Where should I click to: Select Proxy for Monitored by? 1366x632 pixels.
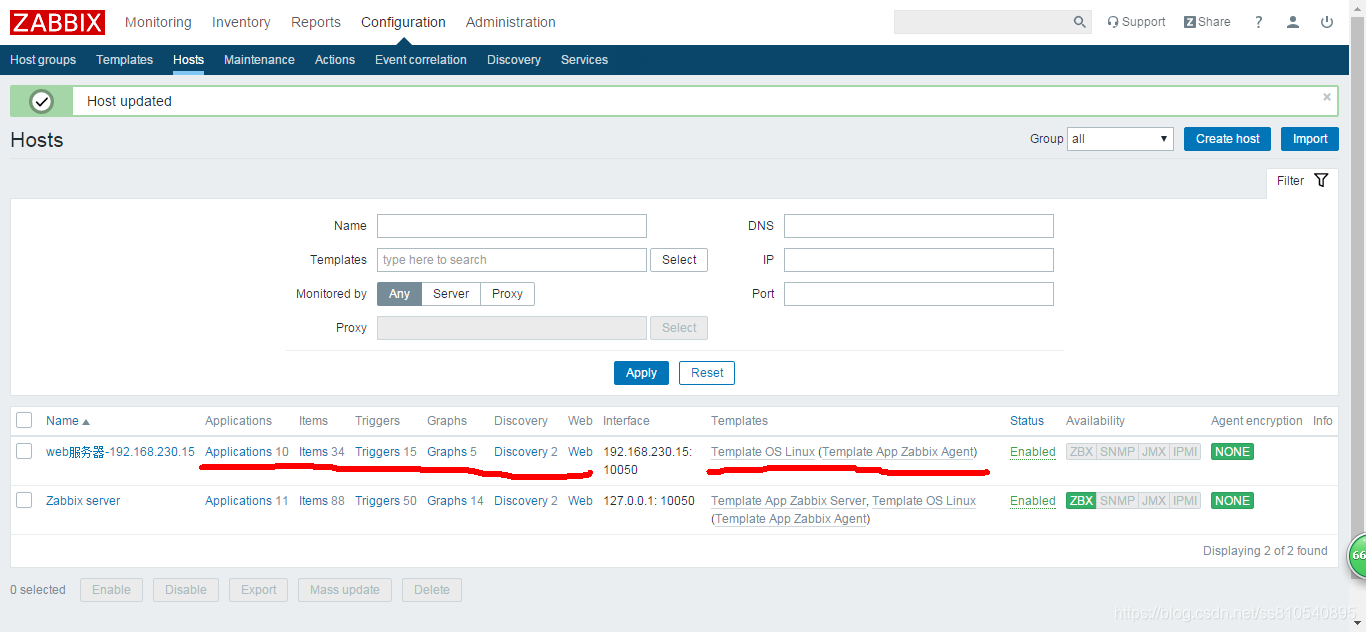point(507,294)
